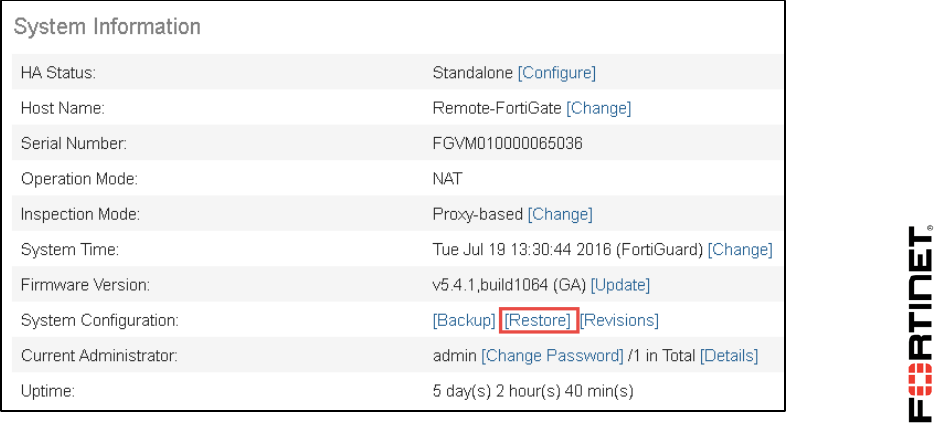The height and width of the screenshot is (424, 935).
Task: Open Change Password for admin
Action: point(552,356)
